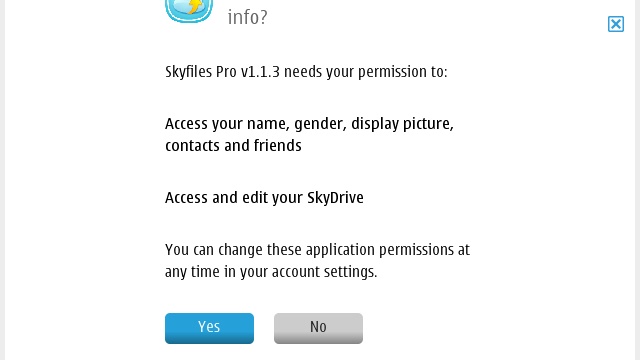Image resolution: width=640 pixels, height=360 pixels.
Task: Click 'Access and edit your' text
Action: coord(234,198)
